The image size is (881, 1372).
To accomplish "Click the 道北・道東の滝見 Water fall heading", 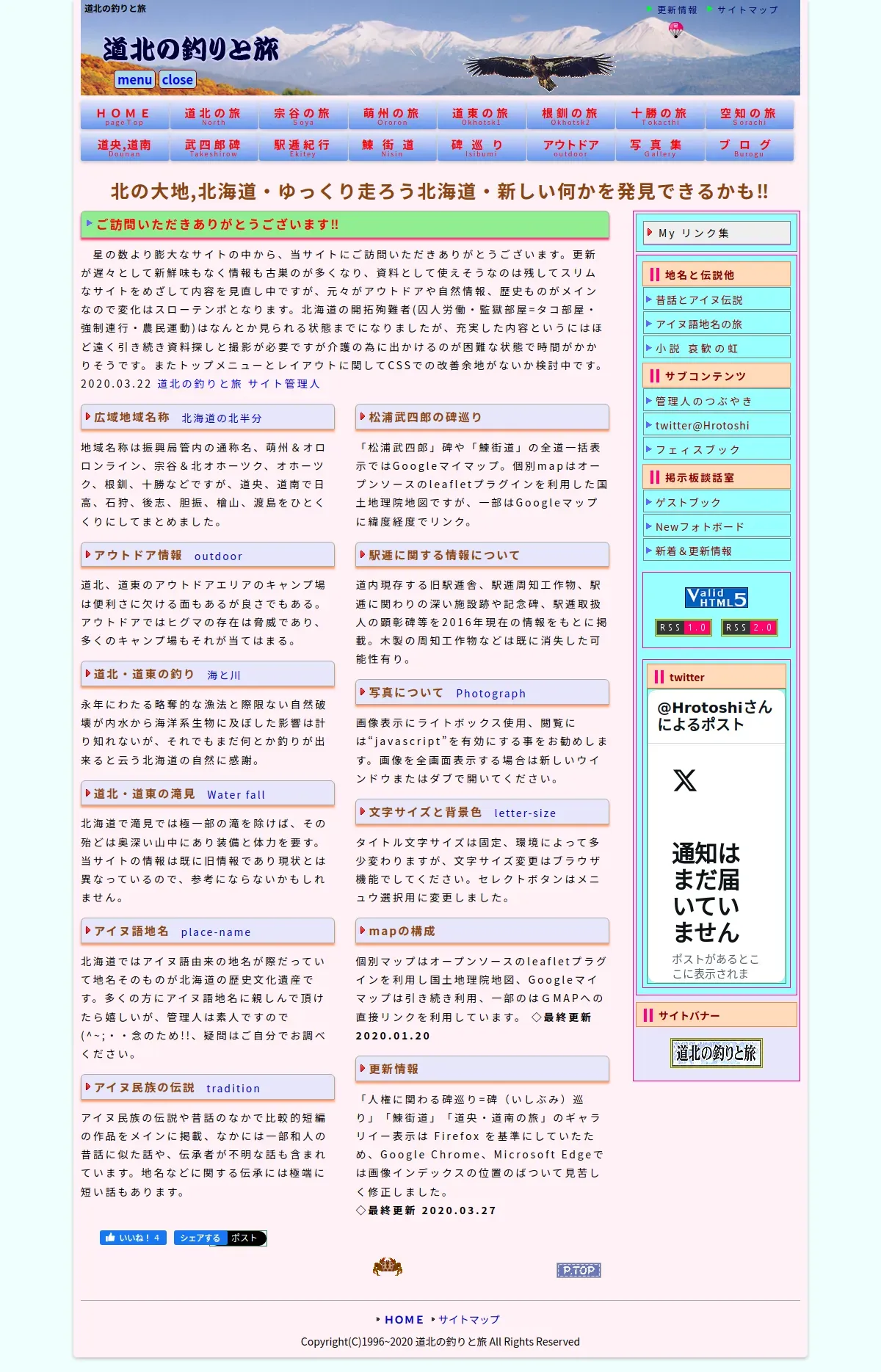I will point(208,794).
